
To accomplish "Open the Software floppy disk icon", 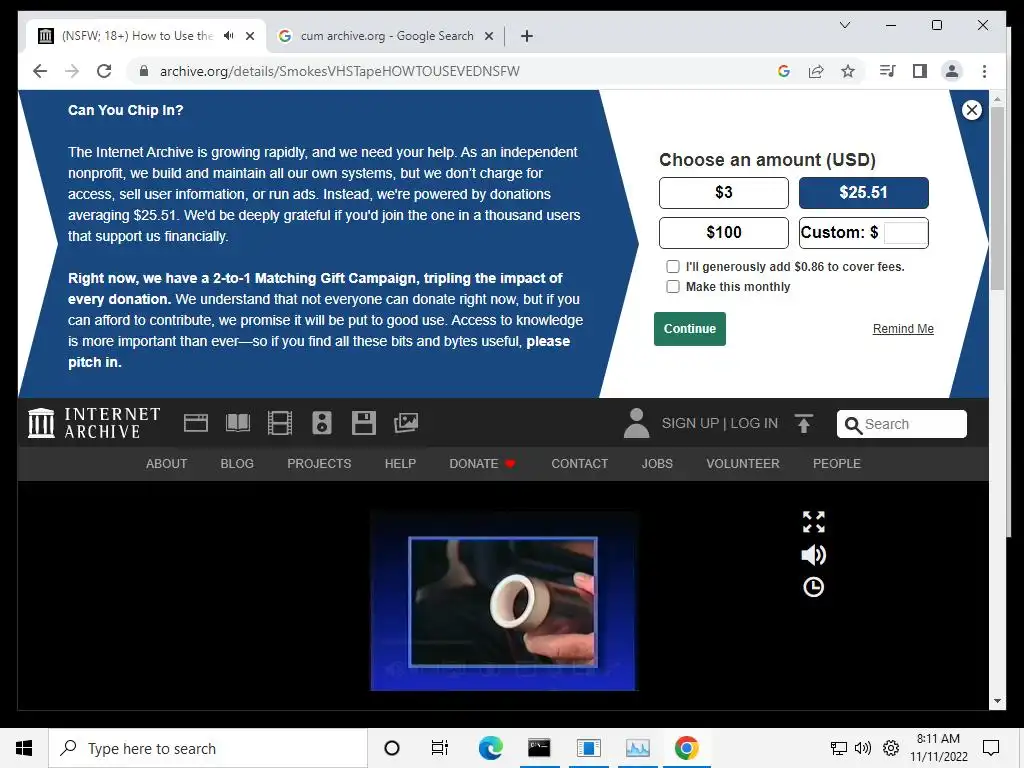I will pyautogui.click(x=364, y=423).
